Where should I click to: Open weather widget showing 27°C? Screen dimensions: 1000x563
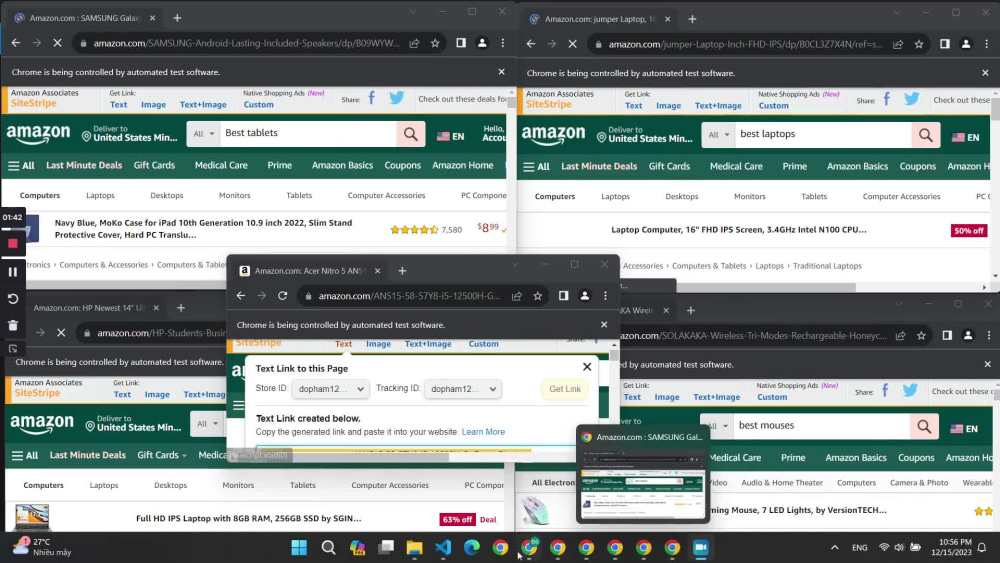(42, 547)
